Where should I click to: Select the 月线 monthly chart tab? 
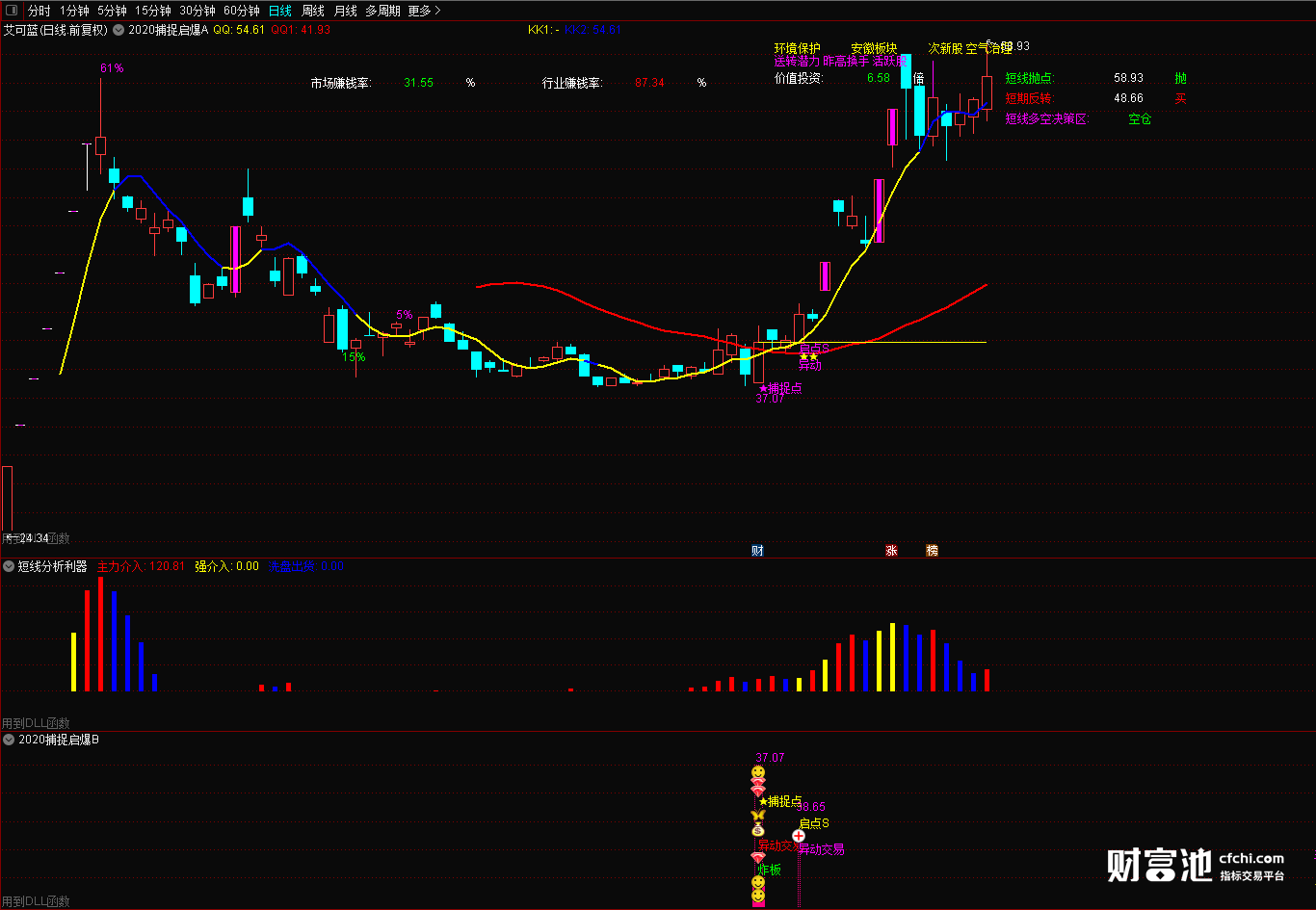click(x=345, y=11)
